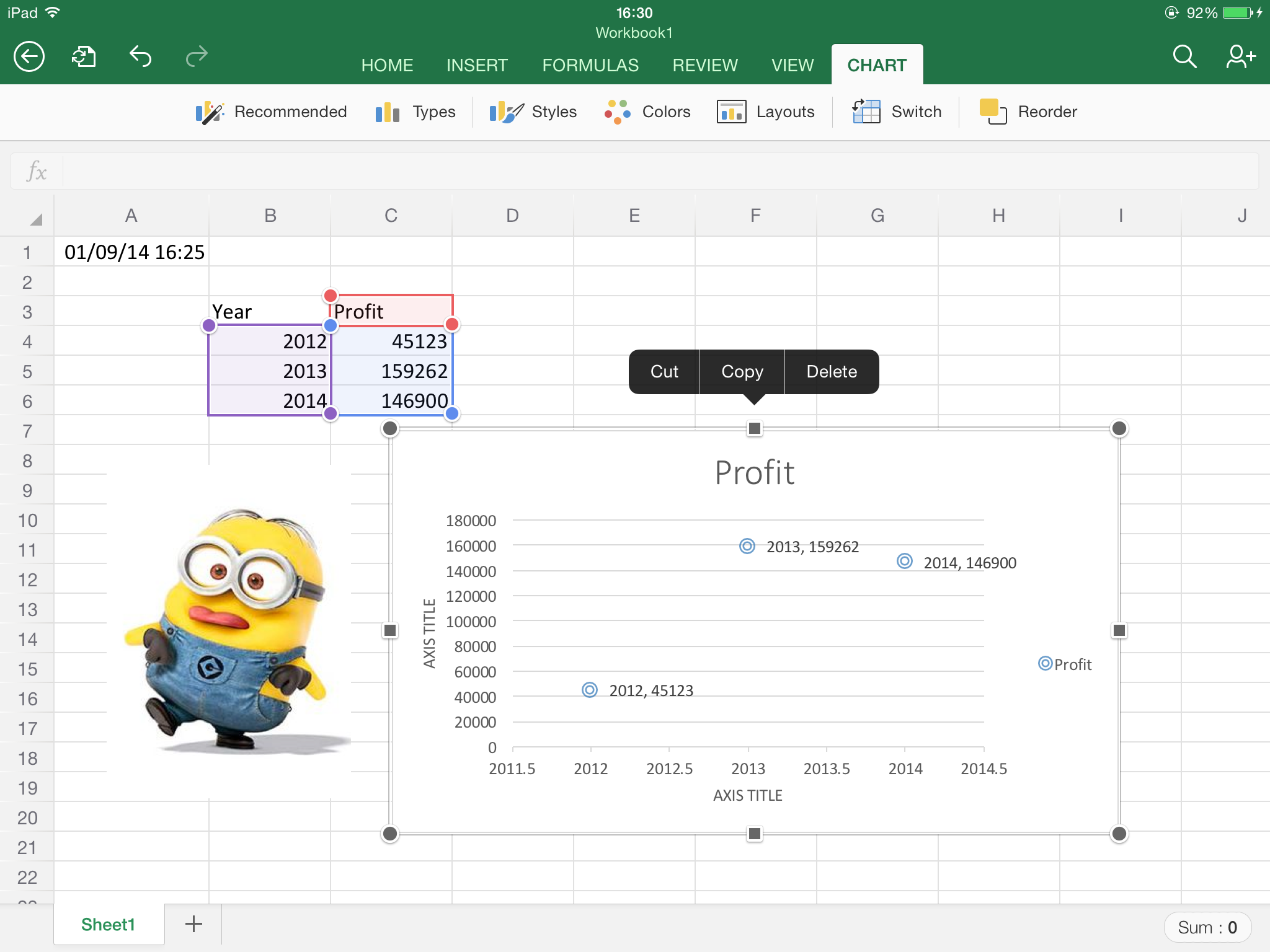Screen dimensions: 1270x952
Task: Tap the share add-person icon
Action: 1241,56
